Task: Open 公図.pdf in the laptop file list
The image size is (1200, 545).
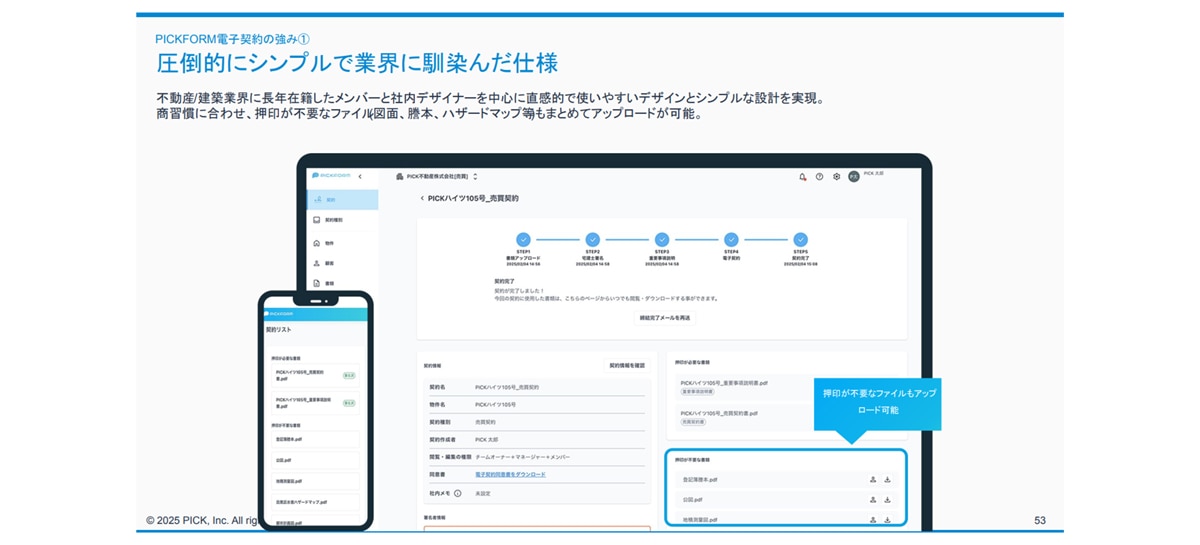Action: point(692,499)
